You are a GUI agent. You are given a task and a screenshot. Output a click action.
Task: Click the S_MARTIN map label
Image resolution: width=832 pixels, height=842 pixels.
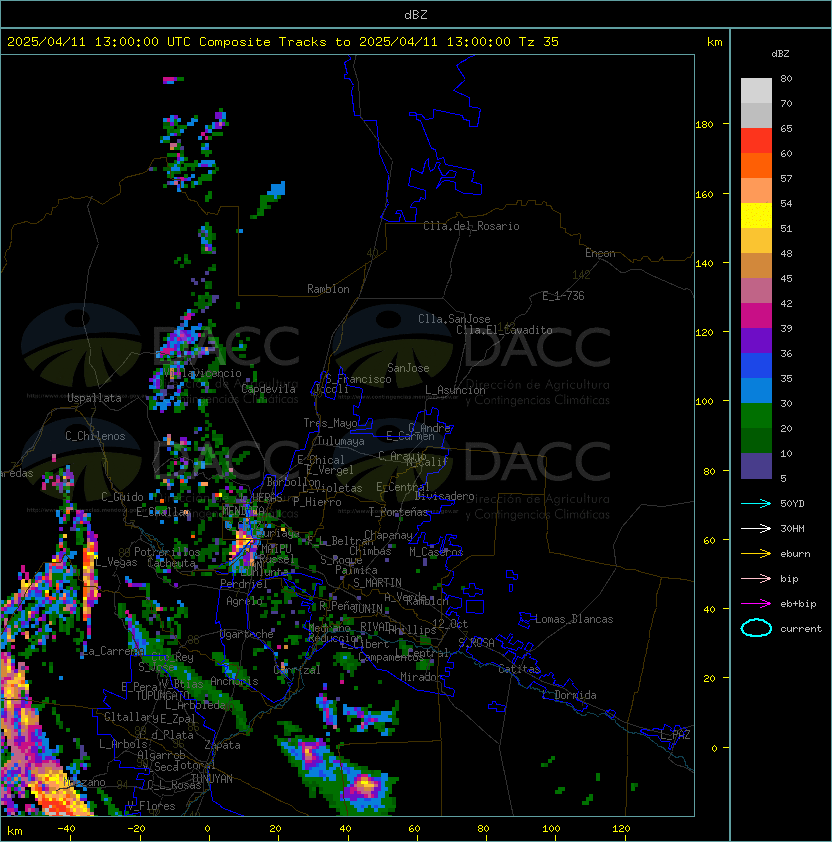point(377,583)
